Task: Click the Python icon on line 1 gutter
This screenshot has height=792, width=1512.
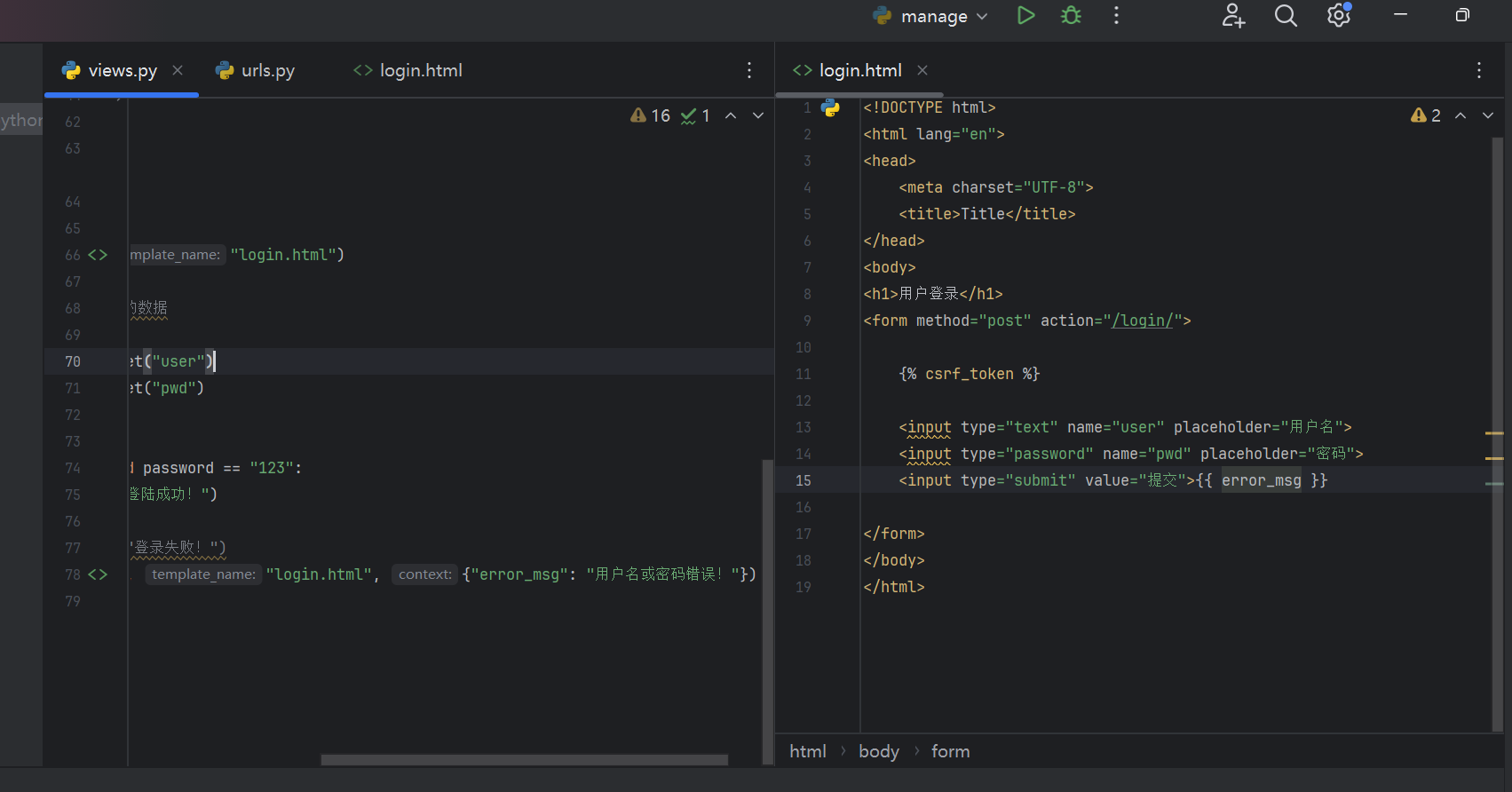Action: [831, 107]
